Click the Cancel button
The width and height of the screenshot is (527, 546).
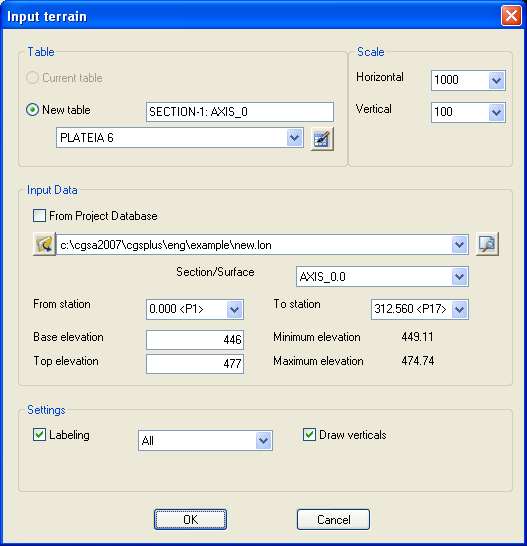click(333, 520)
